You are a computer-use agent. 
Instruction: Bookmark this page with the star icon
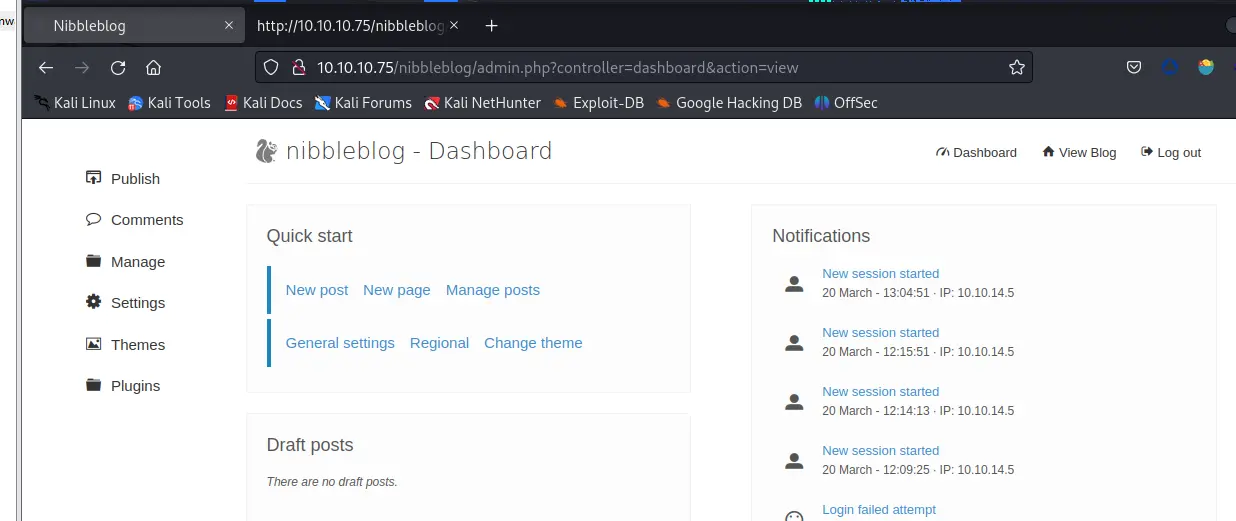[x=1017, y=68]
